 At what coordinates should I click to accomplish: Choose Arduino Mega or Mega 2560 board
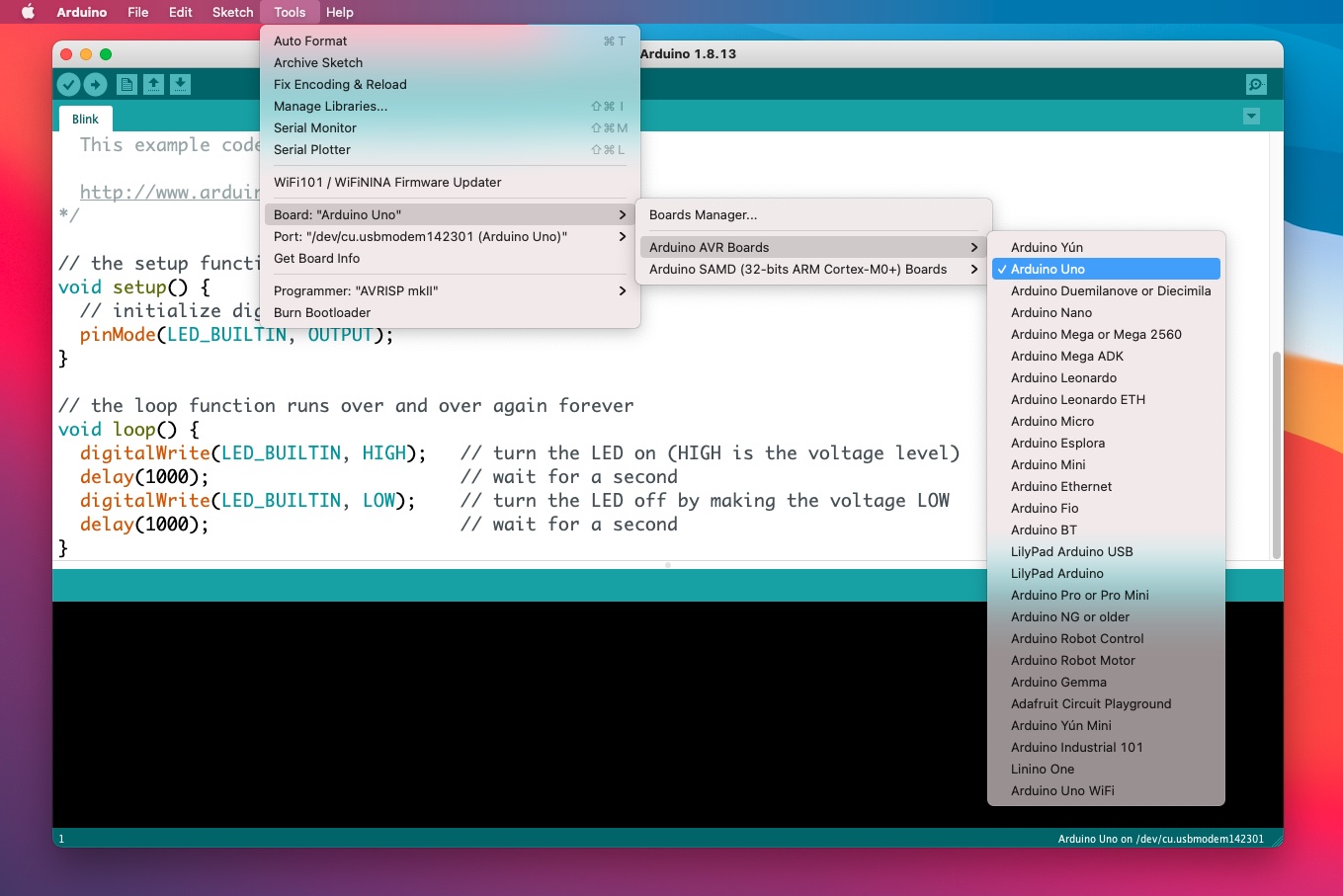[x=1096, y=334]
